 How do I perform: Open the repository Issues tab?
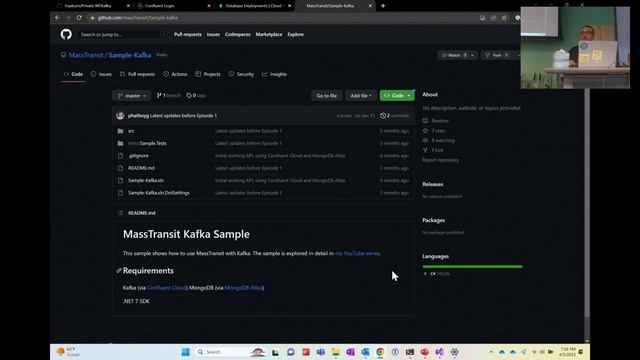[x=101, y=74]
